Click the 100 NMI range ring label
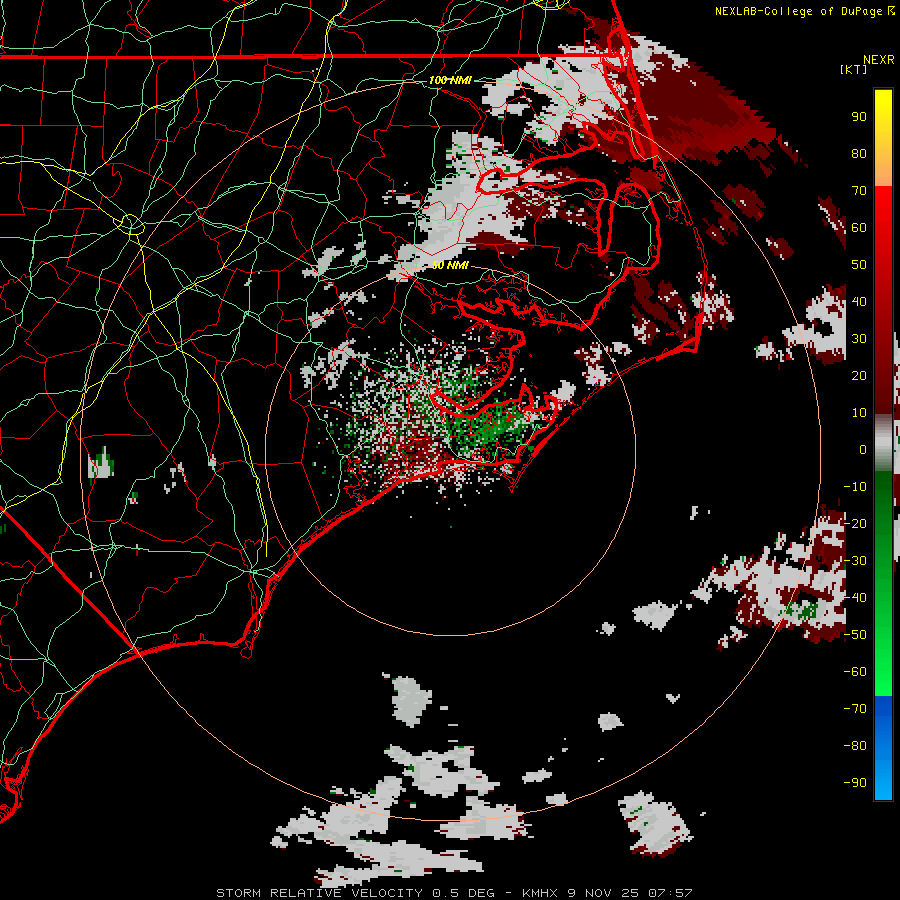Image resolution: width=900 pixels, height=900 pixels. pos(450,80)
